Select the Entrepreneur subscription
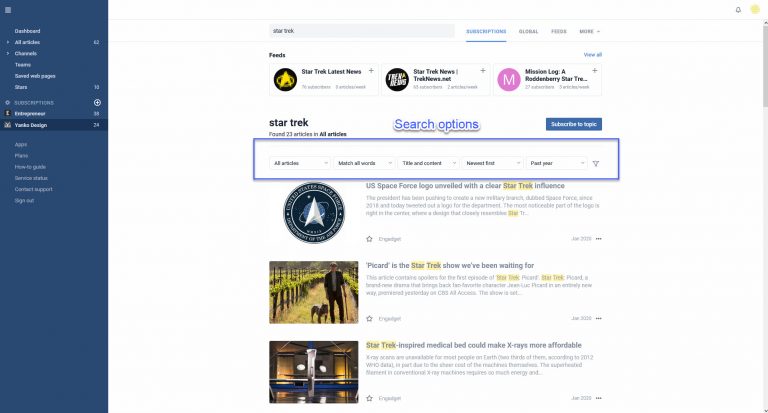This screenshot has height=413, width=768. pyautogui.click(x=54, y=114)
